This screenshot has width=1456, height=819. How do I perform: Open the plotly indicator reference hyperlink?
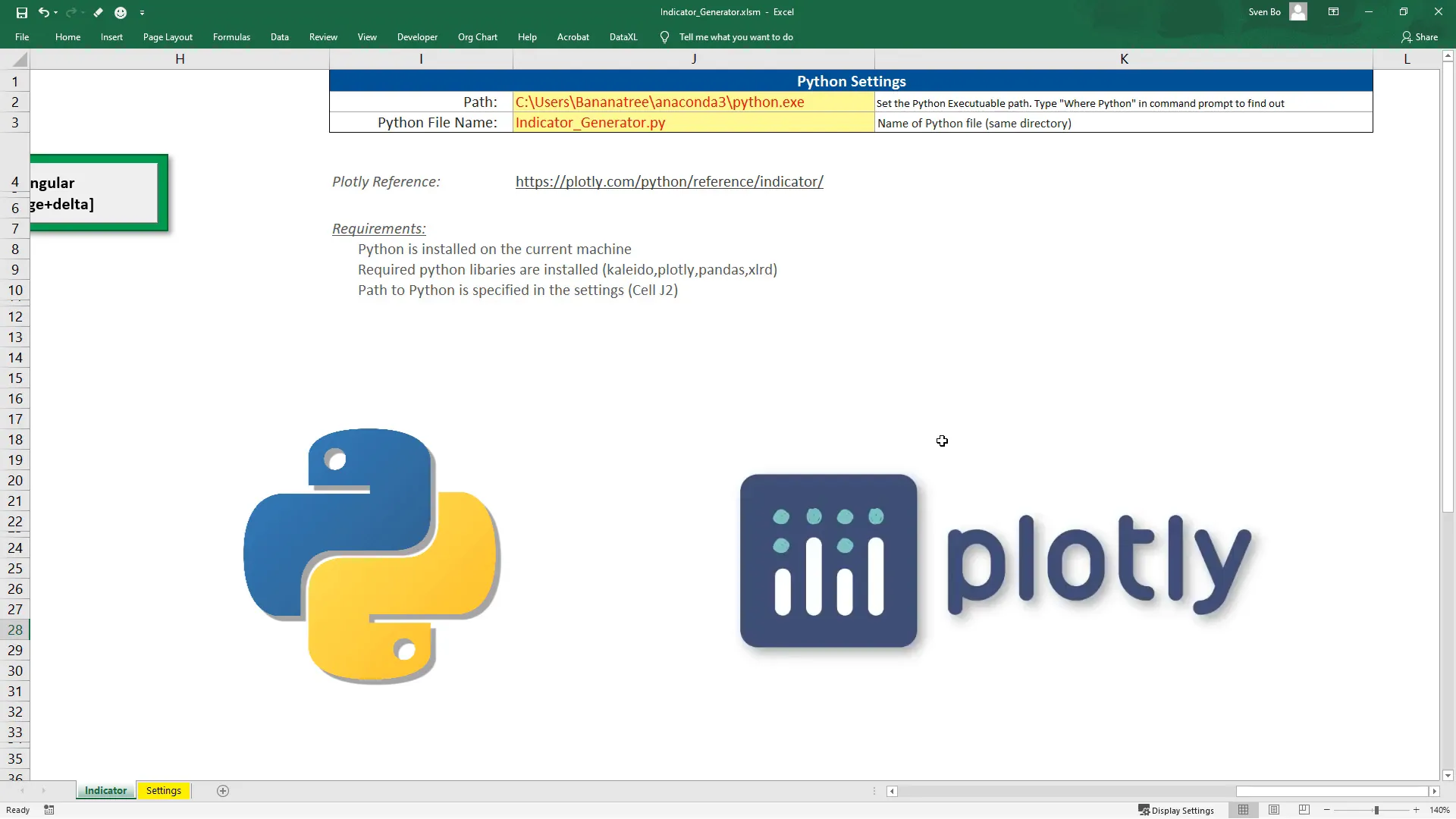[x=669, y=181]
